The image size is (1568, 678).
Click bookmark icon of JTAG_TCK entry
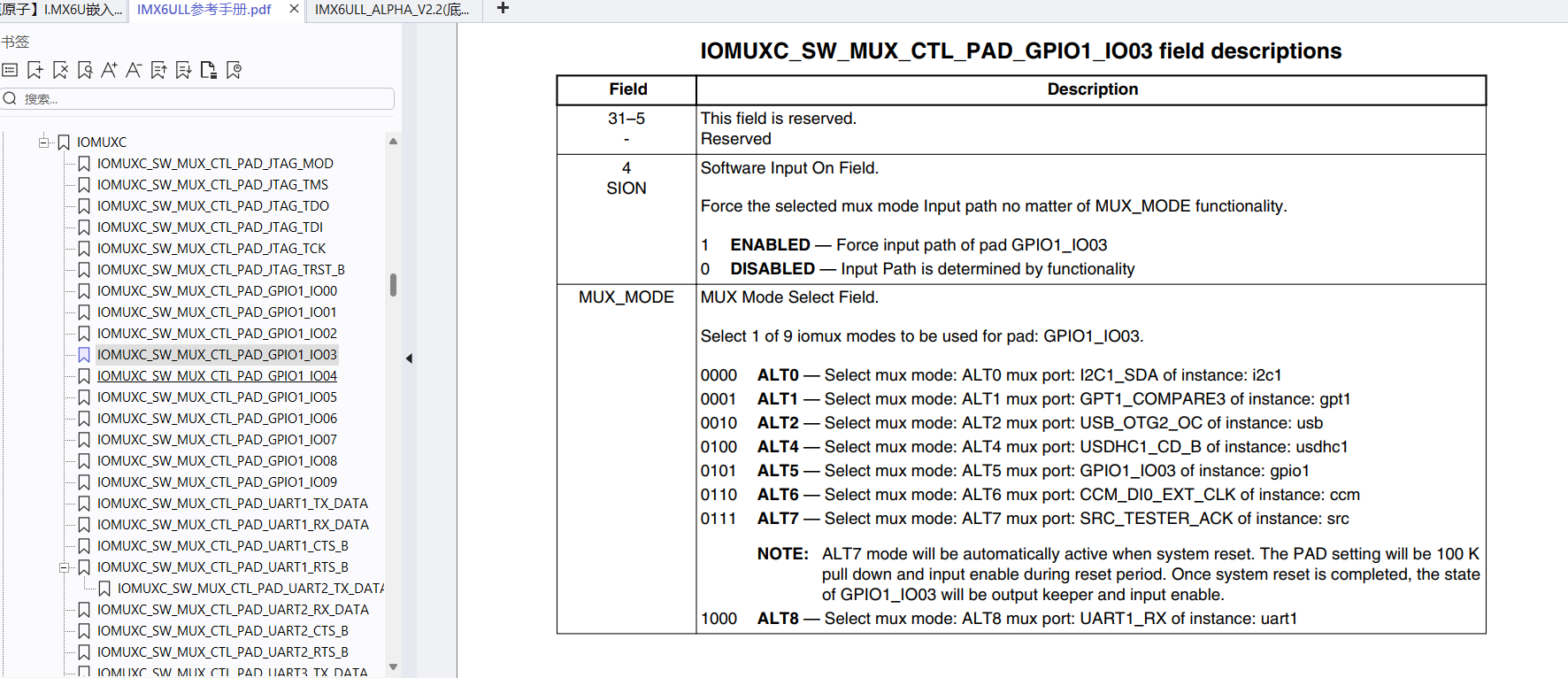tap(84, 248)
